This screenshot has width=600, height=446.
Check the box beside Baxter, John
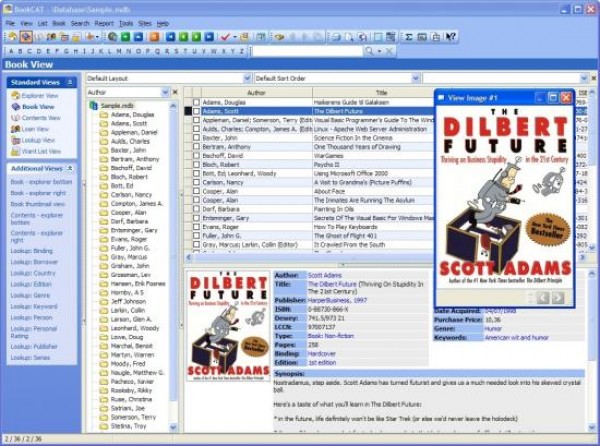[197, 138]
